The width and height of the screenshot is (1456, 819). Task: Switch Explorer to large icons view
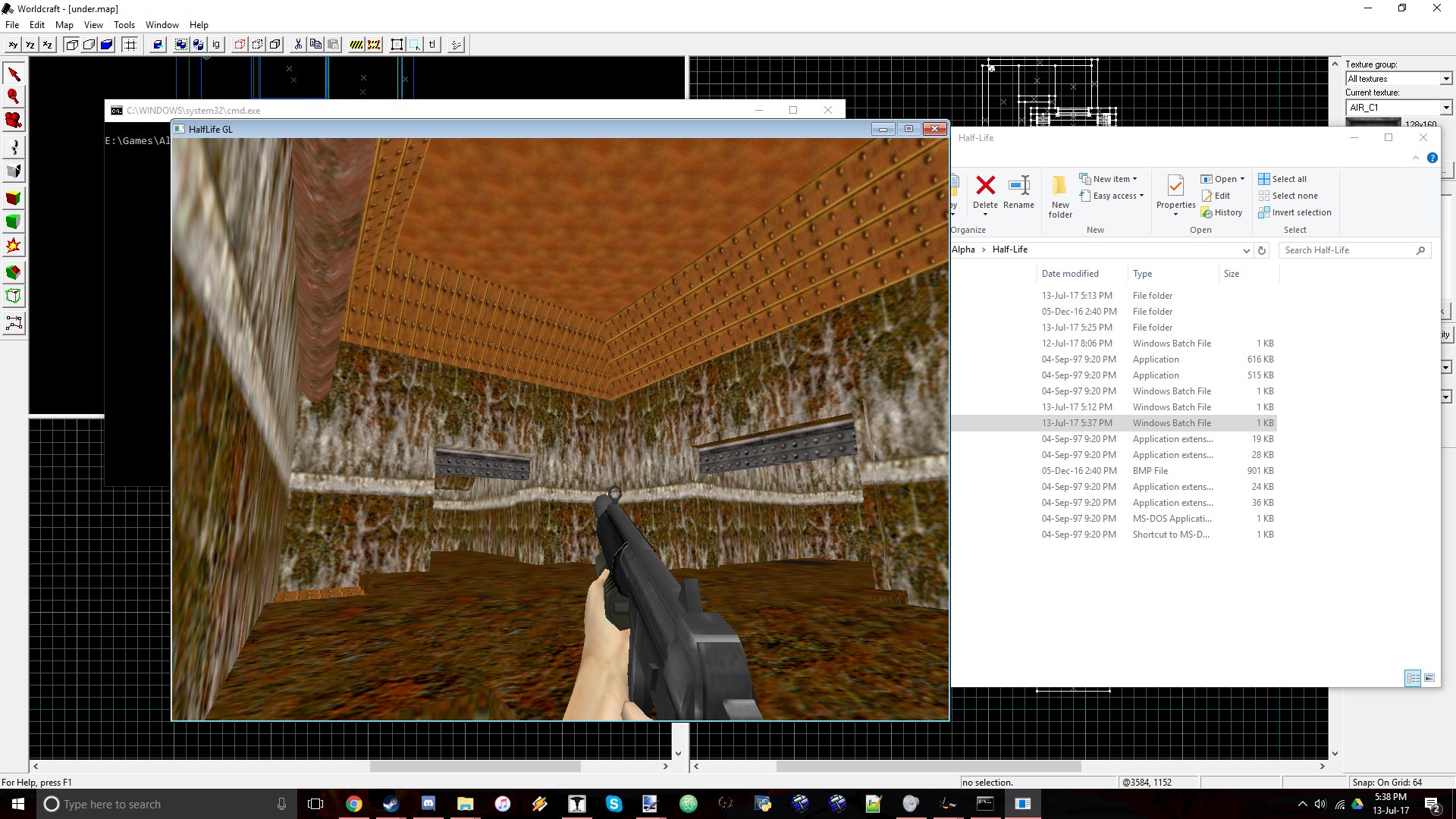(1429, 678)
